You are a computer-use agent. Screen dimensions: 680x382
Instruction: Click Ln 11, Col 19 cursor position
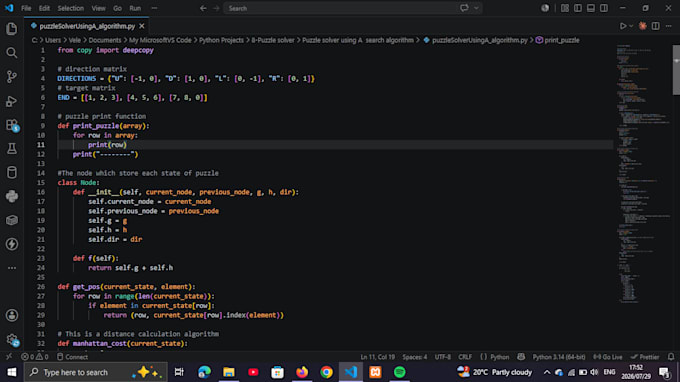coord(378,357)
